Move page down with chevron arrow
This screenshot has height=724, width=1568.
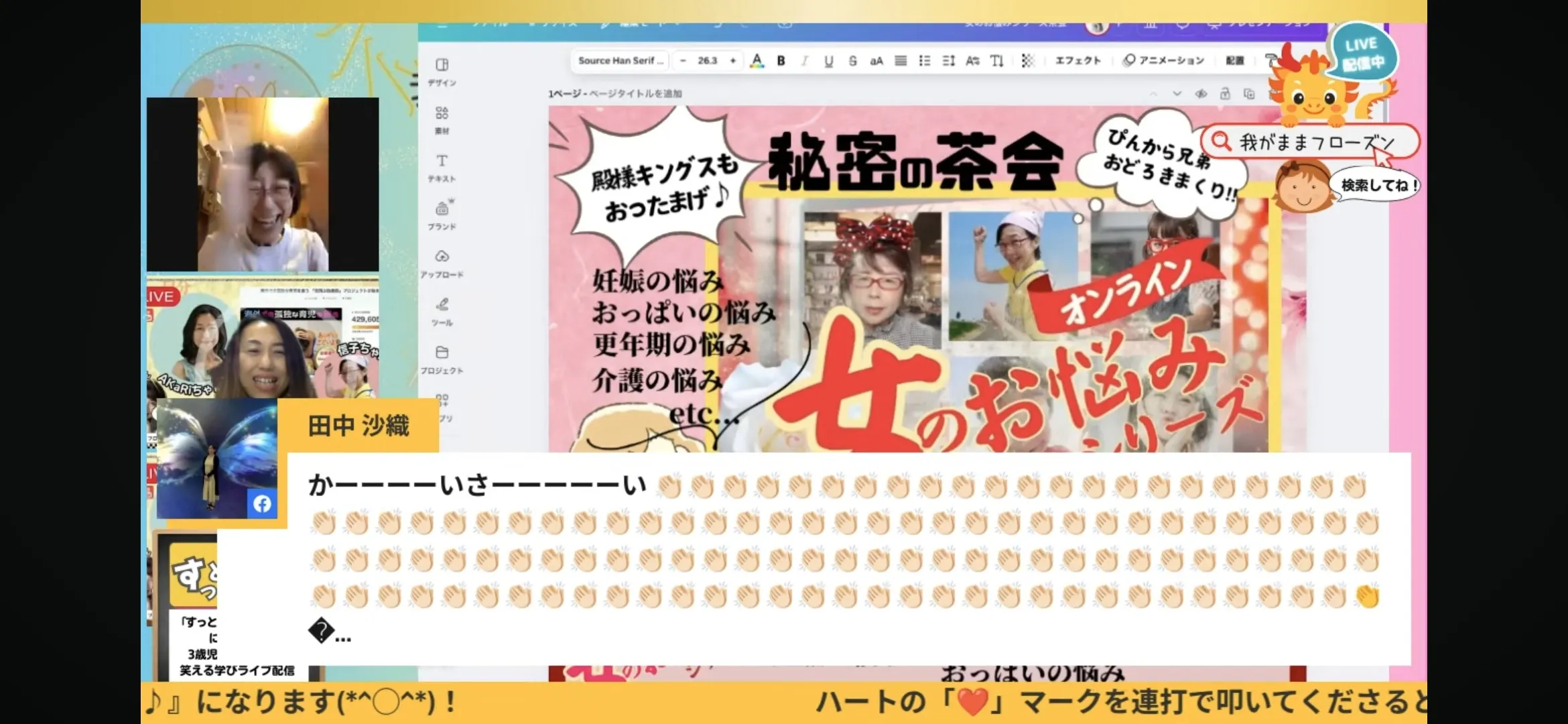tap(1177, 94)
